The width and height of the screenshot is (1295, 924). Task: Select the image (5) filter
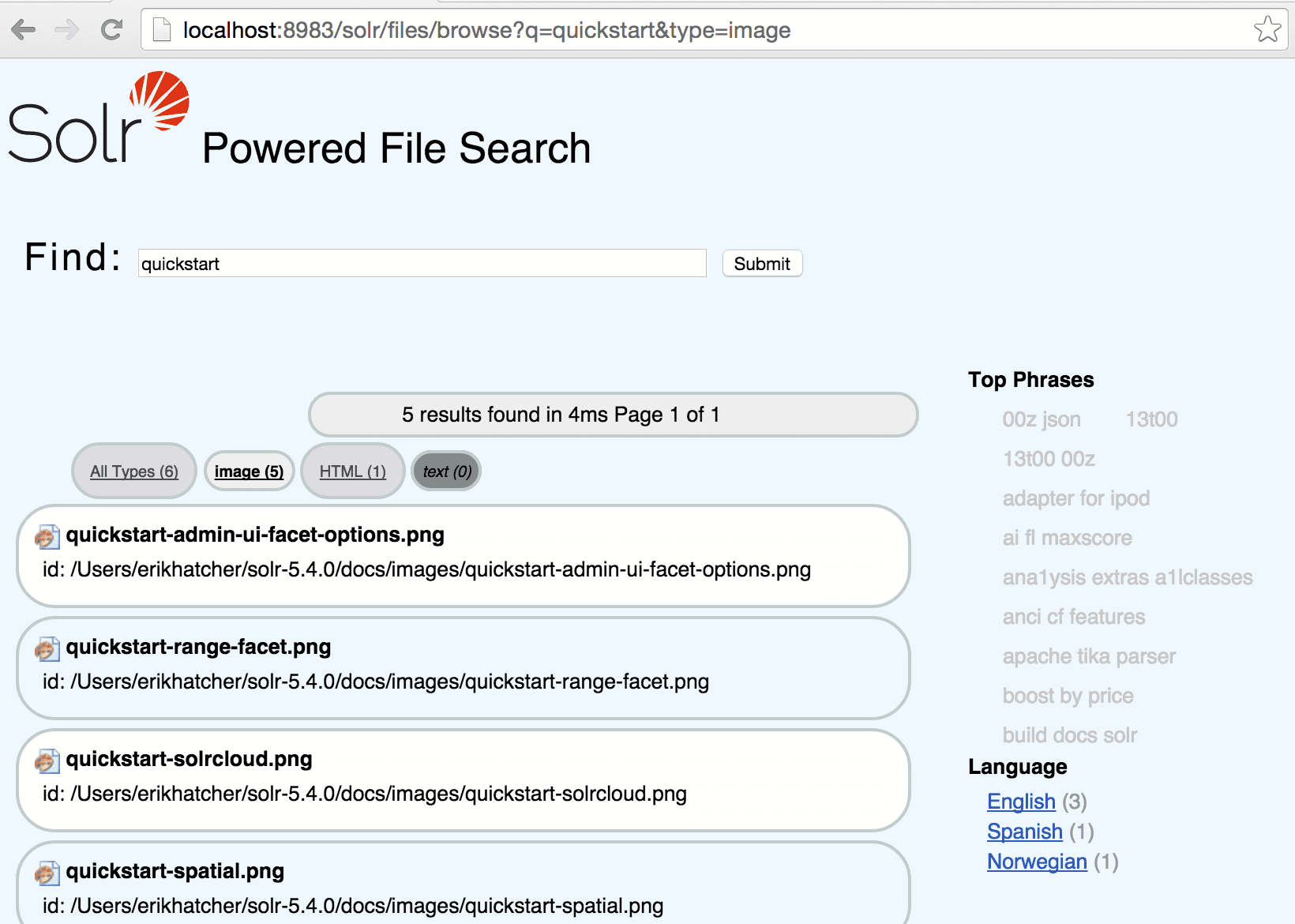click(249, 471)
